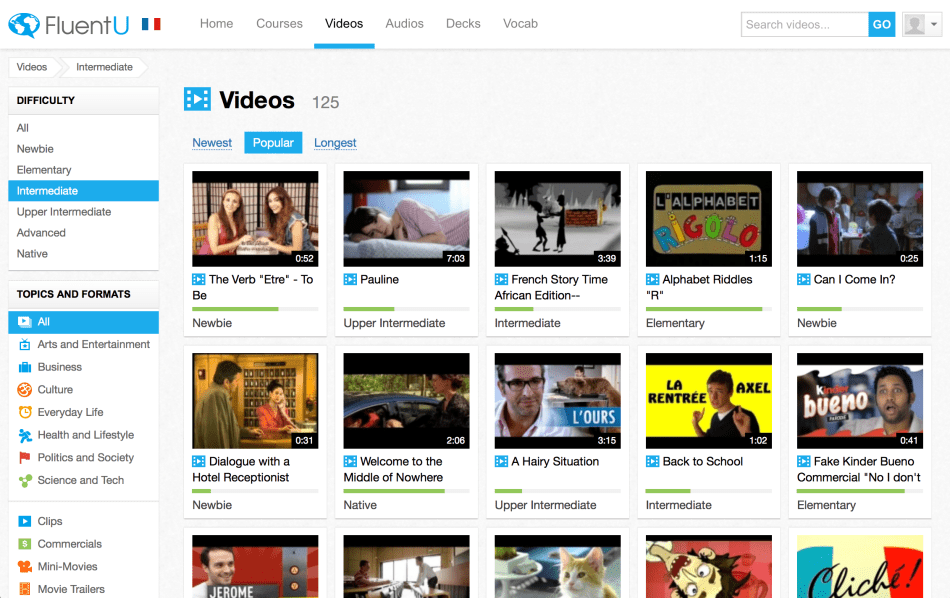Viewport: 950px width, 598px height.
Task: Toggle the All topics filter
Action: coord(22,322)
